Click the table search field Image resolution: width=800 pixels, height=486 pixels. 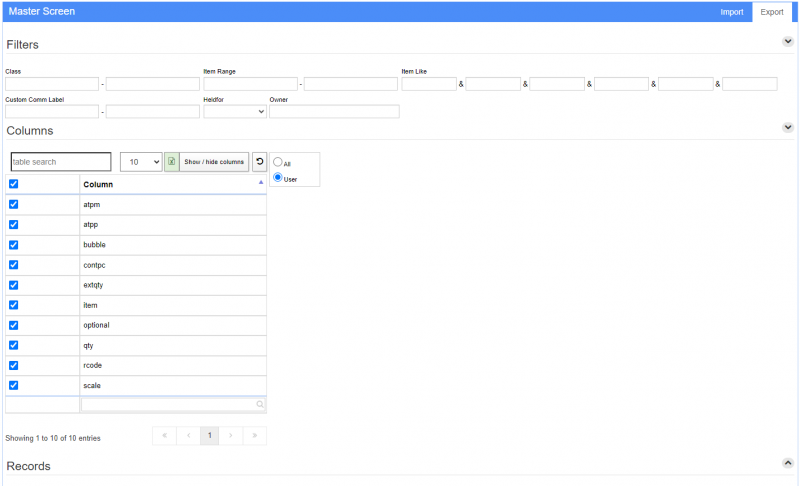coord(61,161)
